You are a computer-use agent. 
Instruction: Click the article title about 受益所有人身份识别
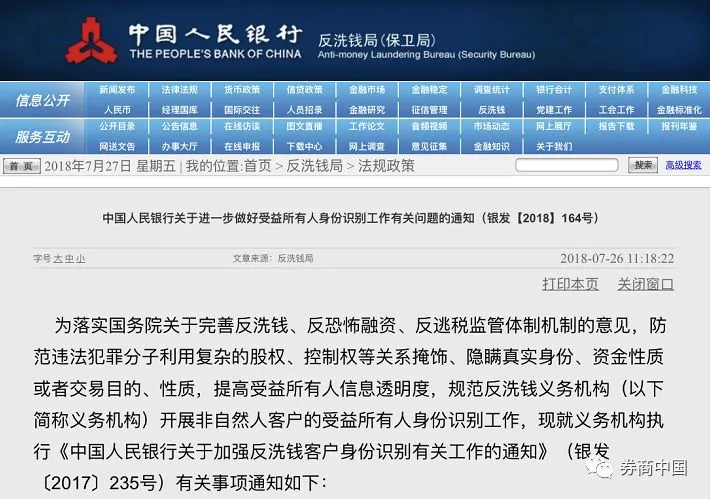coord(351,218)
